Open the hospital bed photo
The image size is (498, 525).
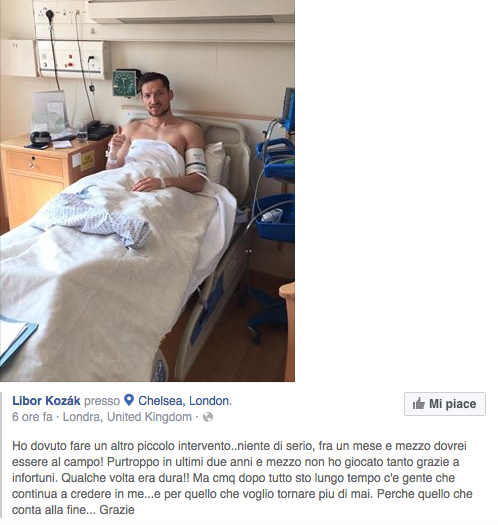pos(147,191)
